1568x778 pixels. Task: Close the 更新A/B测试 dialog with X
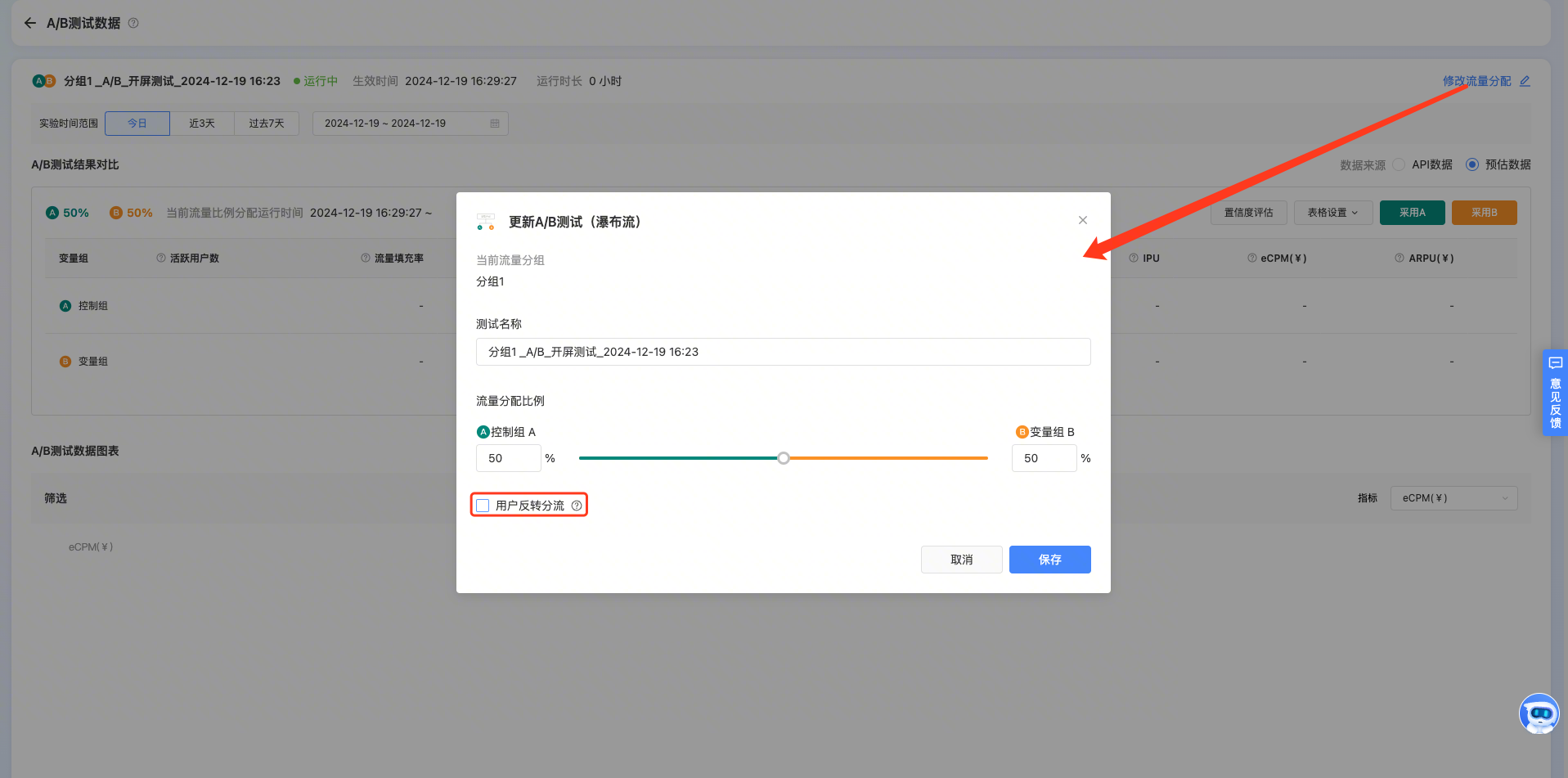pos(1082,220)
